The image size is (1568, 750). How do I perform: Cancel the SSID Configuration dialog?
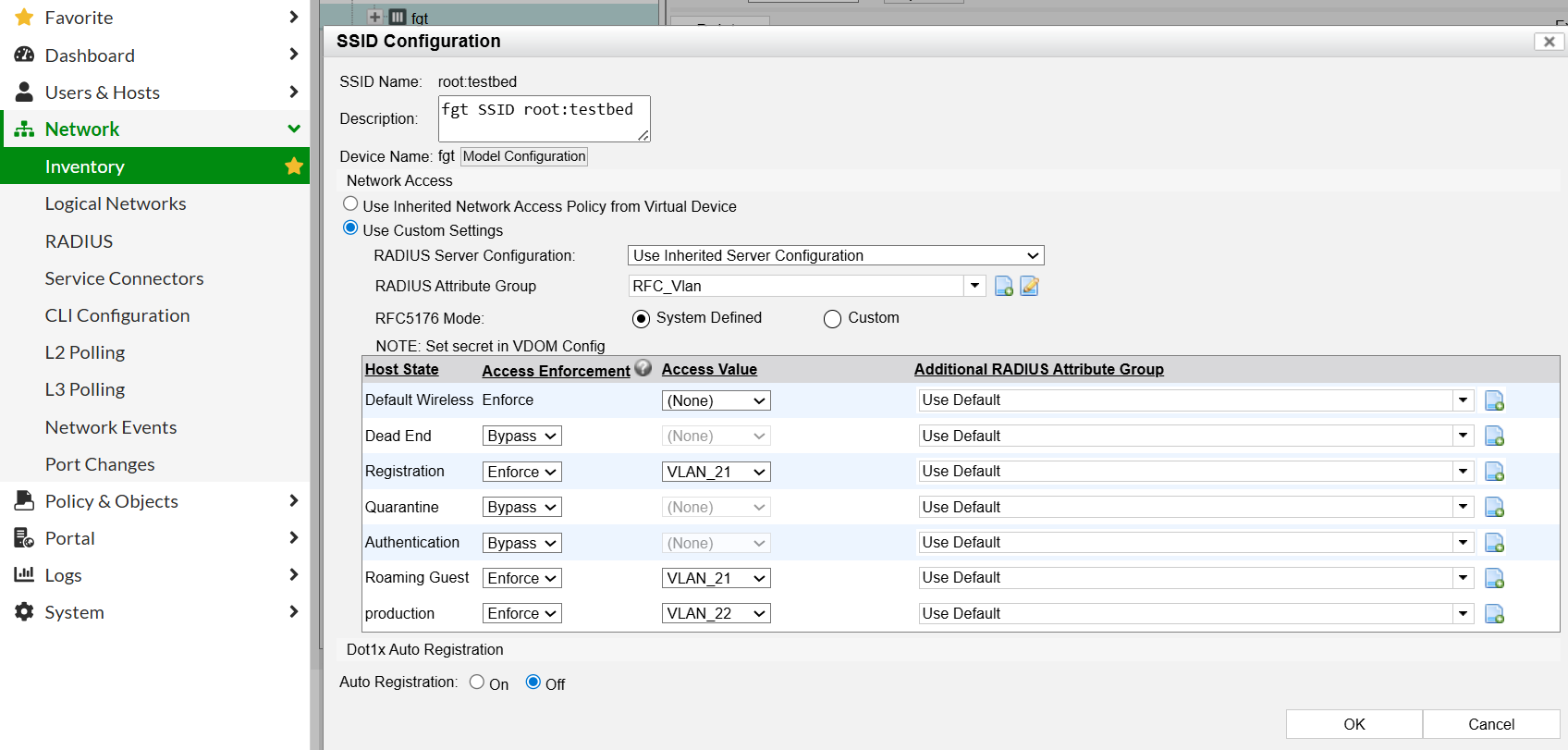coord(1490,724)
